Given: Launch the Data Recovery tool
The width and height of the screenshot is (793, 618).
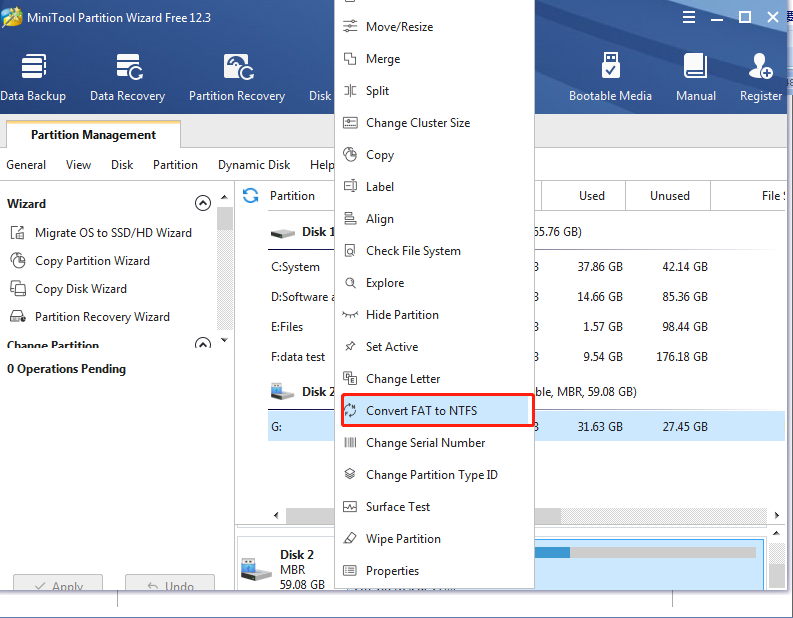Looking at the screenshot, I should tap(127, 77).
